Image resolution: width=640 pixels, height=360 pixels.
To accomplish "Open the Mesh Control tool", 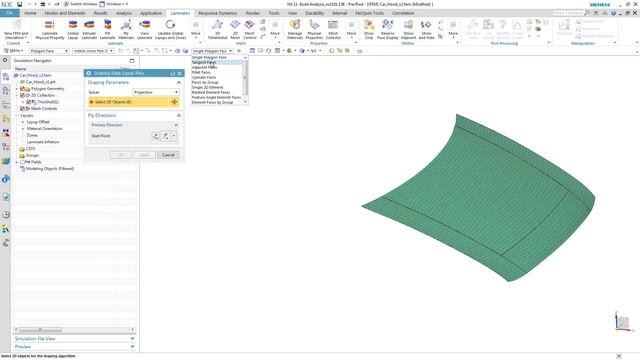I will pos(249,30).
